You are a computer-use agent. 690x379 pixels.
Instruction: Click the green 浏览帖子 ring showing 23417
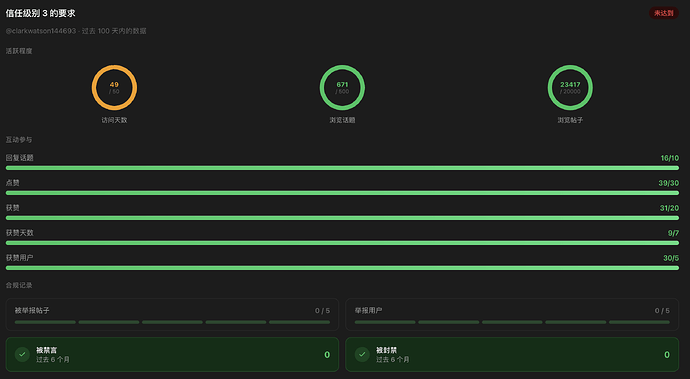(x=570, y=88)
